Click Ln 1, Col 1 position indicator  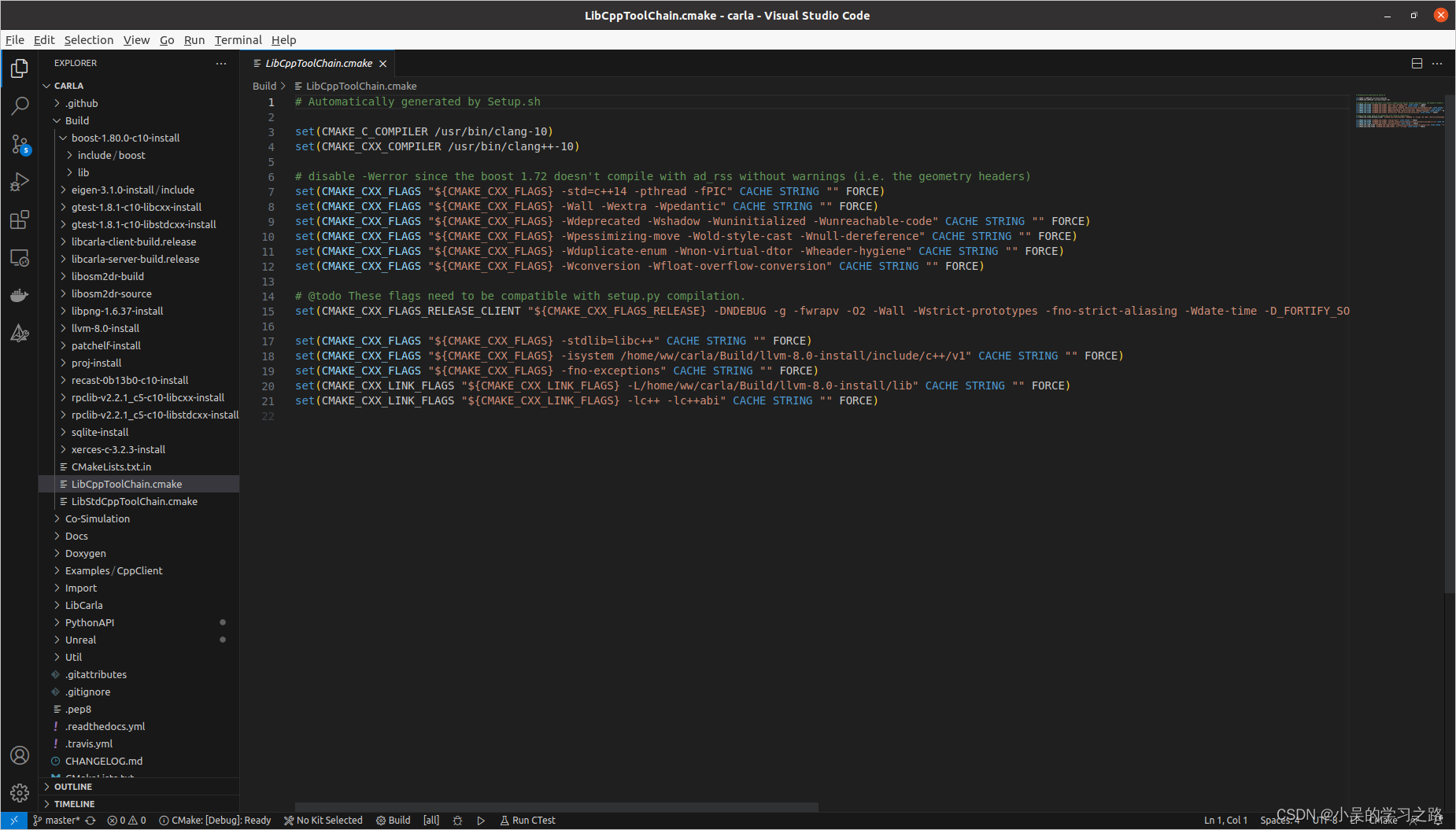pyautogui.click(x=1225, y=820)
